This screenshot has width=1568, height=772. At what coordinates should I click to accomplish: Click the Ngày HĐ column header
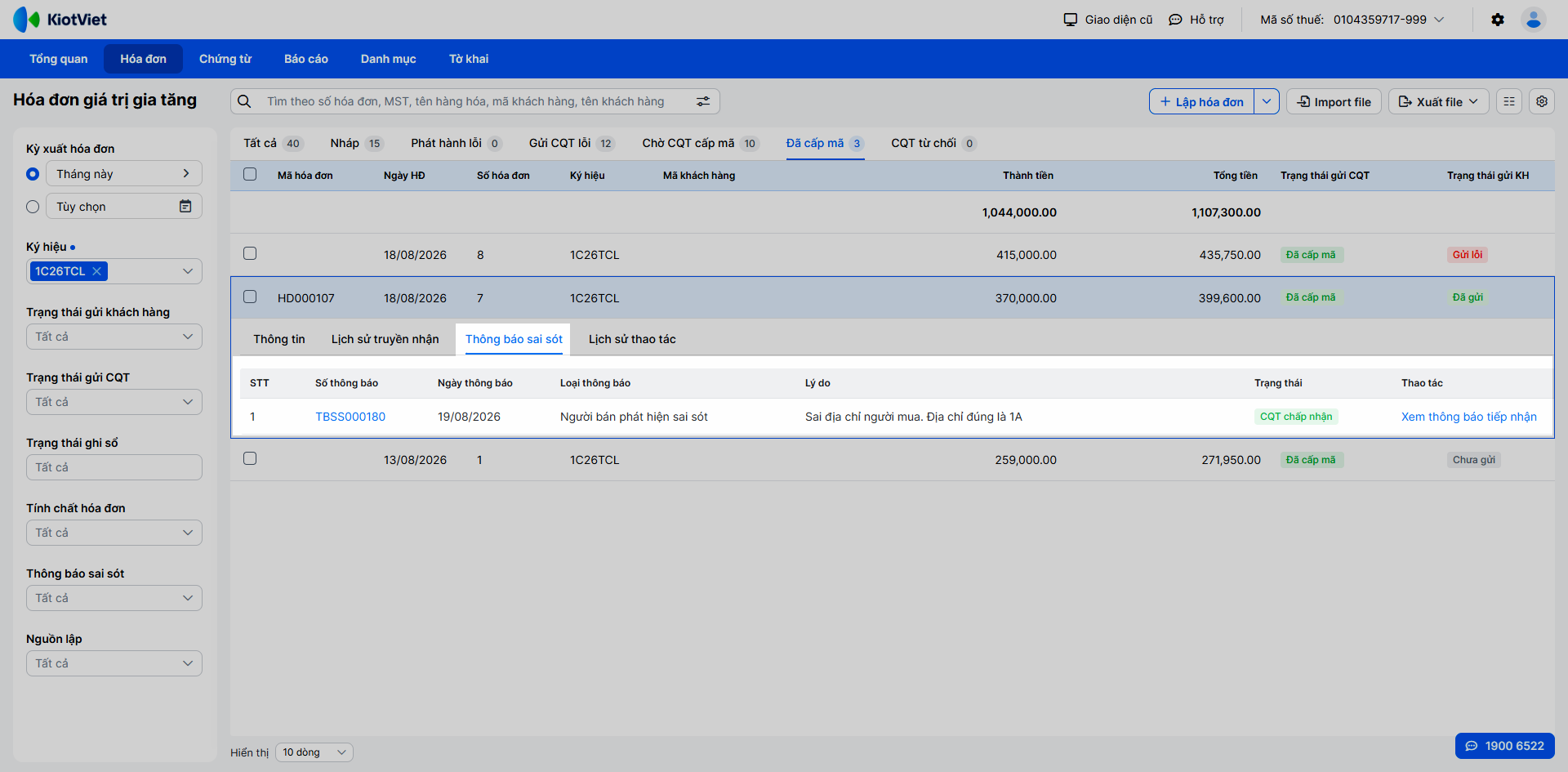click(404, 176)
